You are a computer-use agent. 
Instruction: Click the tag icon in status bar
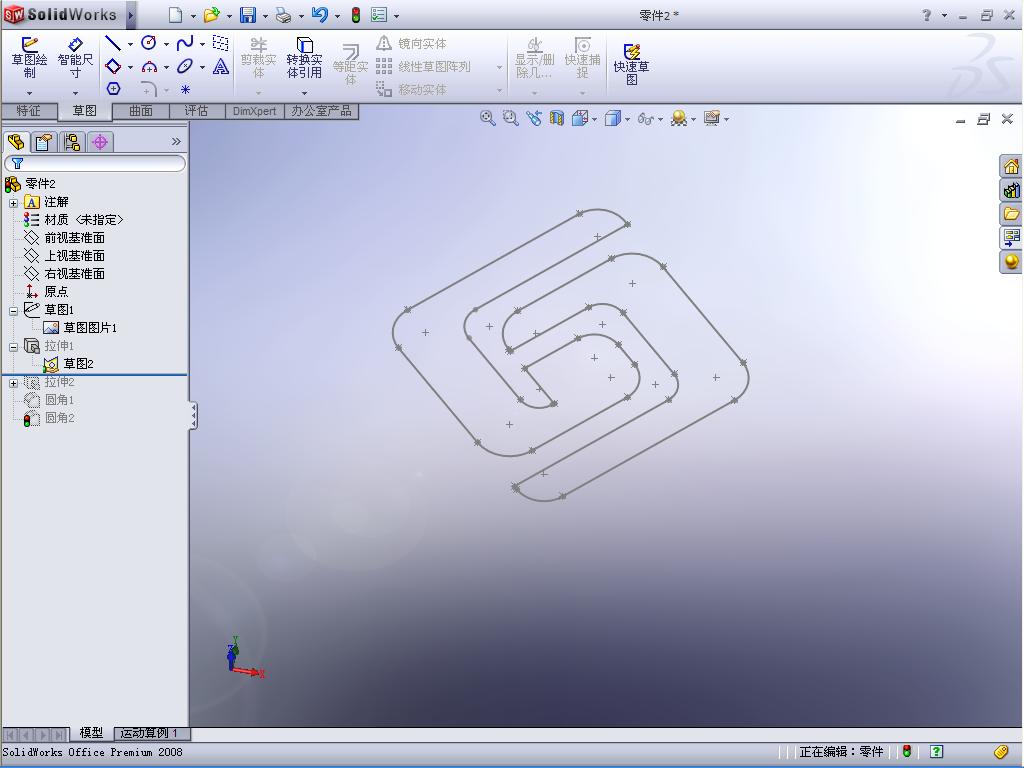click(x=1000, y=752)
